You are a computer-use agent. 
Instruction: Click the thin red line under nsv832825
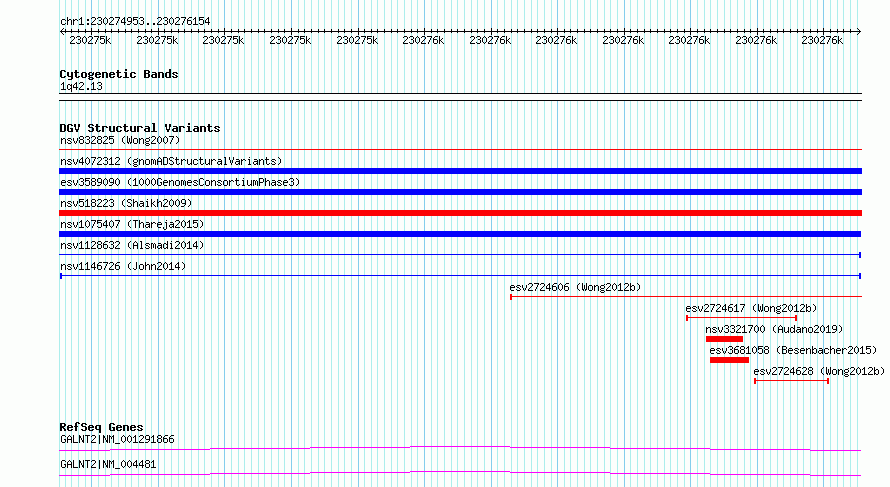pyautogui.click(x=460, y=150)
